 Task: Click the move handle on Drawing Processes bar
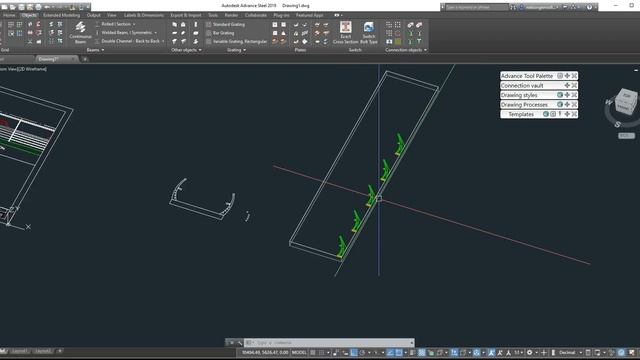pyautogui.click(x=567, y=104)
